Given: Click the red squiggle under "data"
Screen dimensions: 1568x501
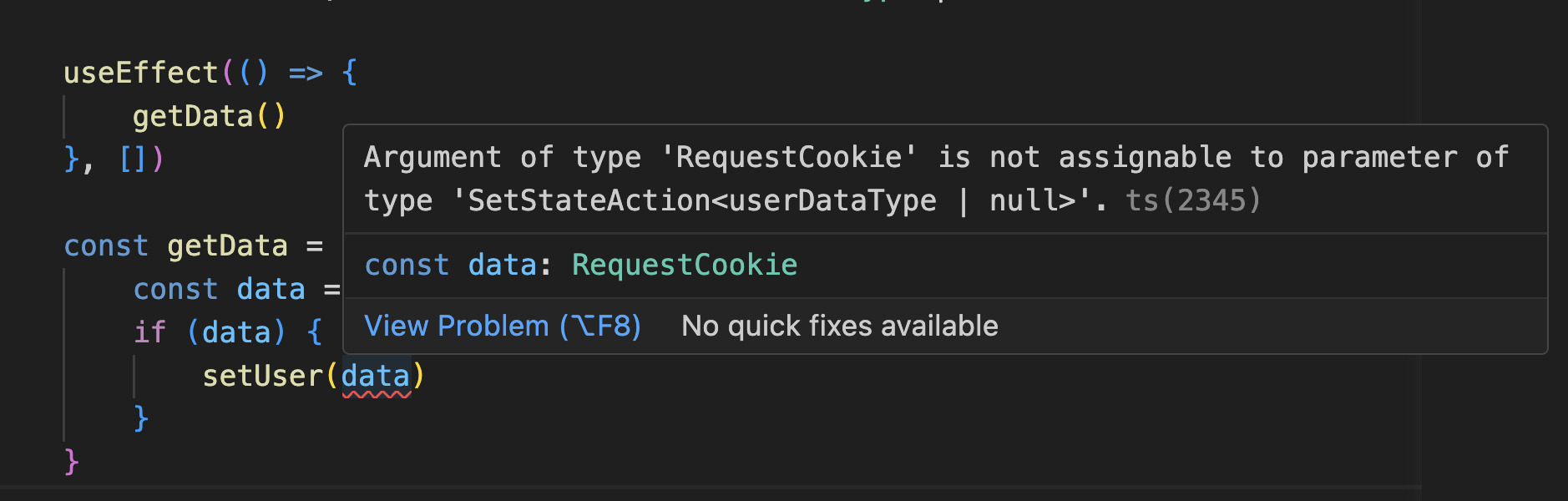Looking at the screenshot, I should point(375,394).
